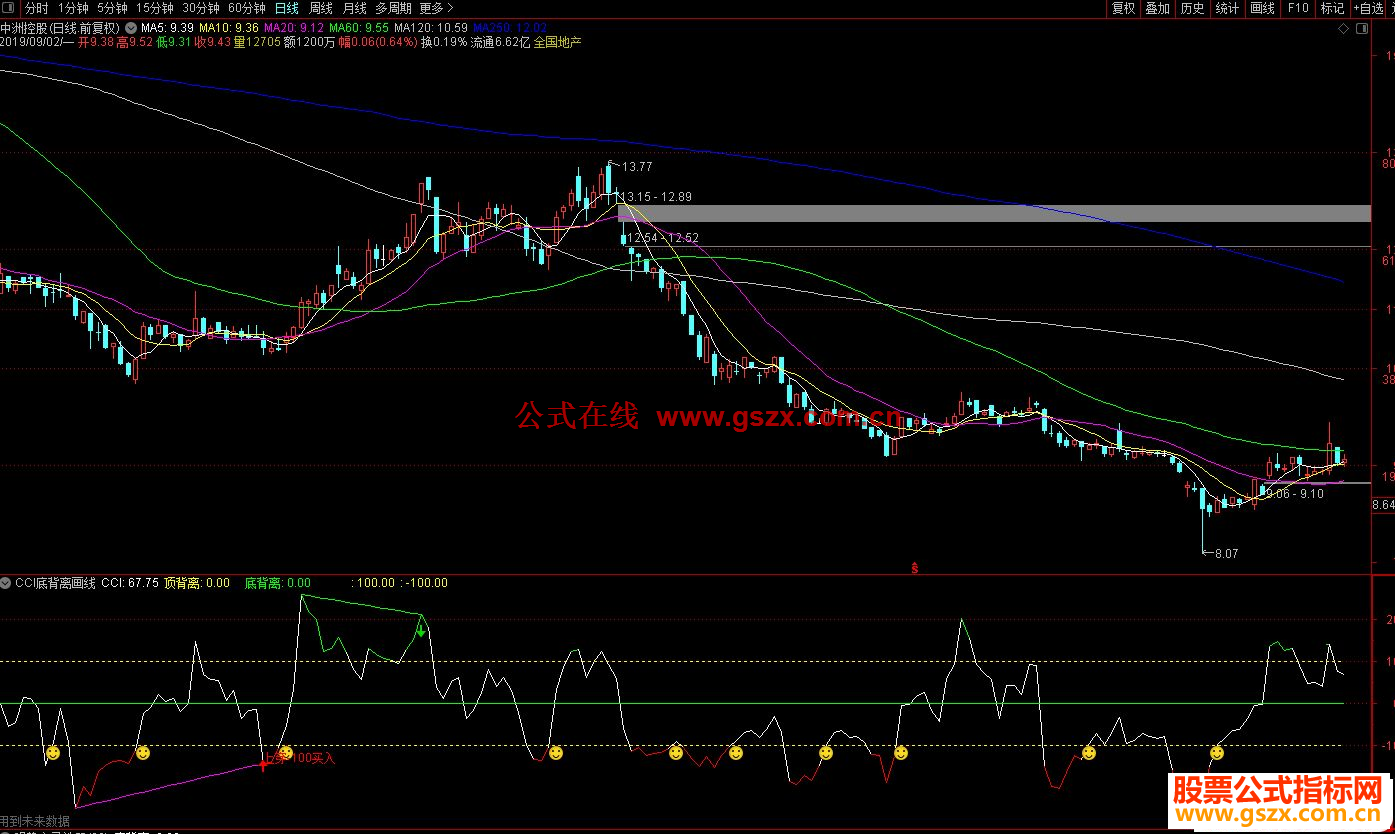Open the 多周期 multi-period view

pos(393,8)
